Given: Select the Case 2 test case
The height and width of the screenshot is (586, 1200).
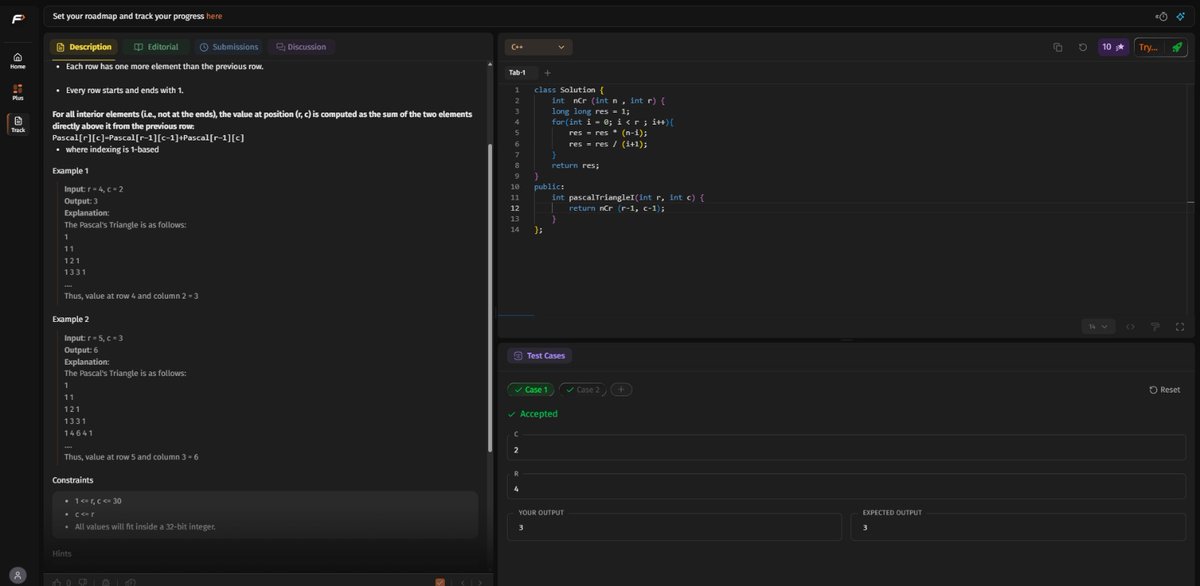Looking at the screenshot, I should [582, 390].
